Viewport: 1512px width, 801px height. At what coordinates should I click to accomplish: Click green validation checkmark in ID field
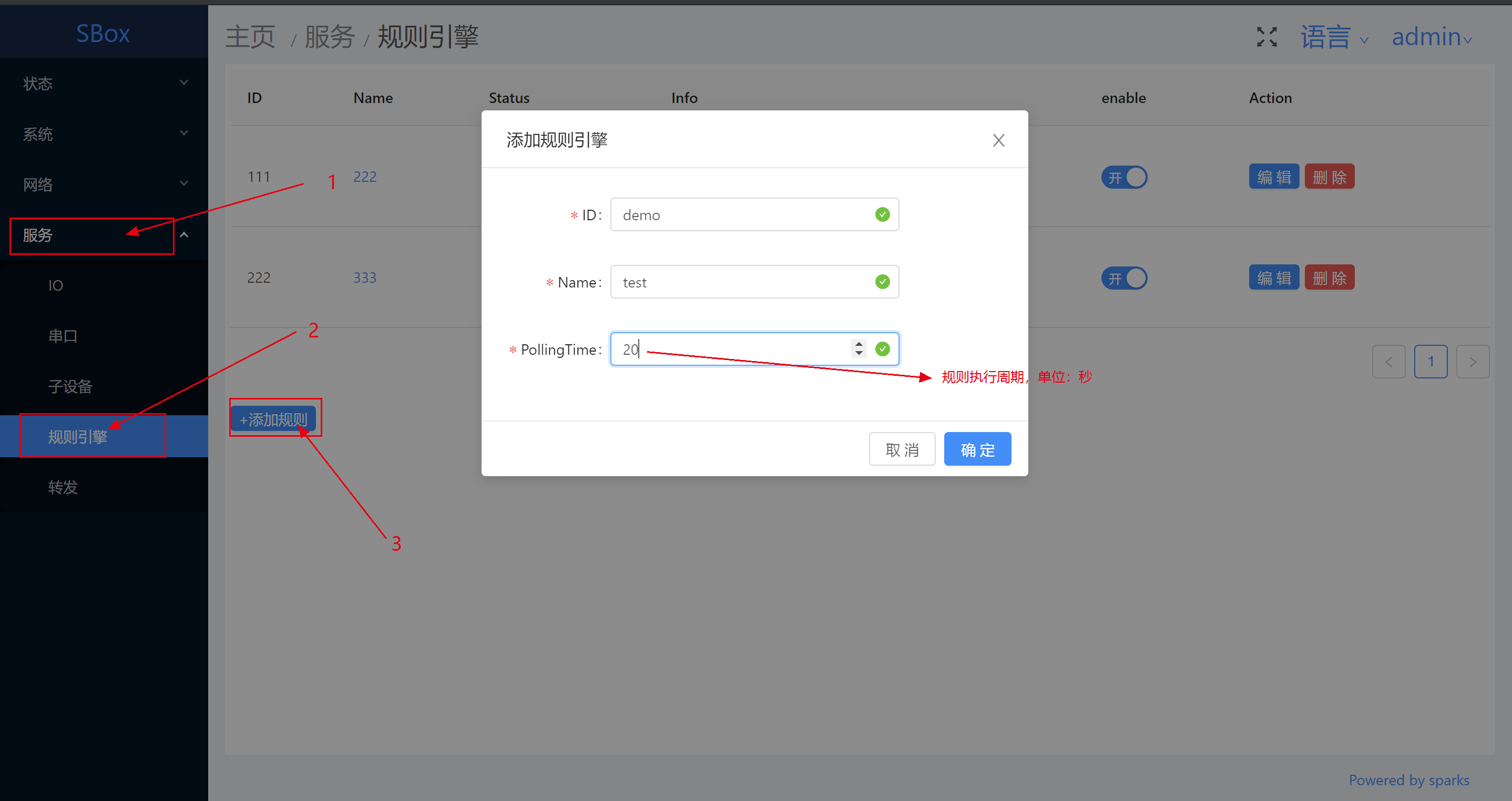point(882,215)
